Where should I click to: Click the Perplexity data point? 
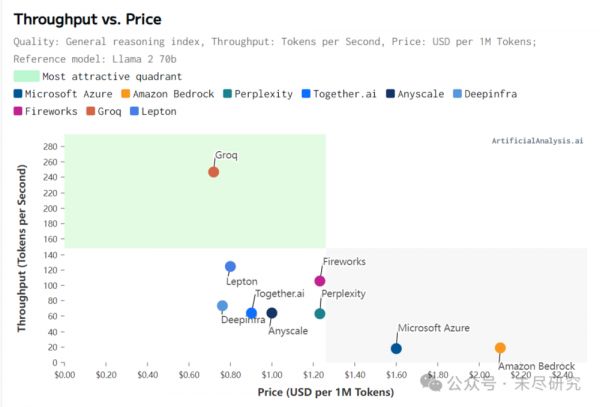[x=320, y=313]
